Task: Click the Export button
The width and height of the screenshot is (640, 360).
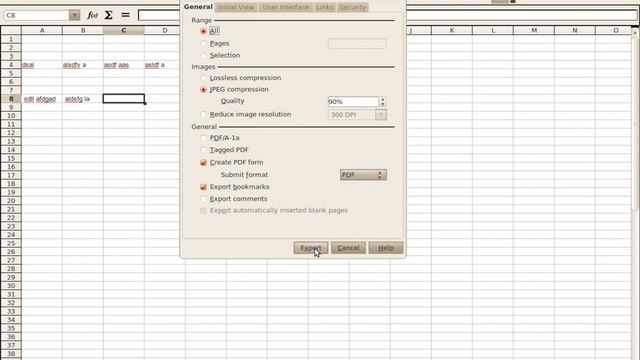Action: coord(311,248)
